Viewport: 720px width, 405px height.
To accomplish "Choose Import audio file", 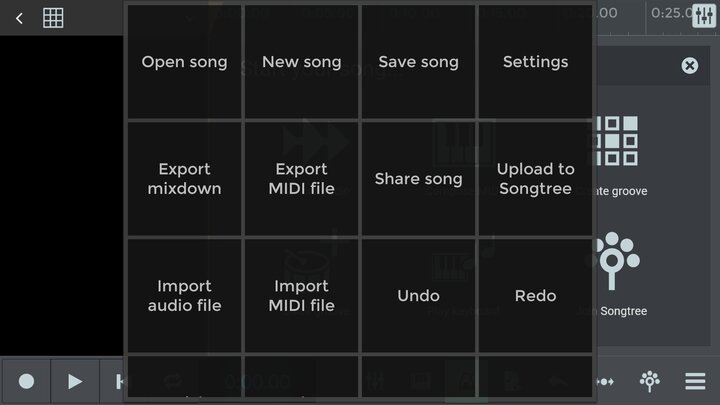I will pyautogui.click(x=184, y=296).
